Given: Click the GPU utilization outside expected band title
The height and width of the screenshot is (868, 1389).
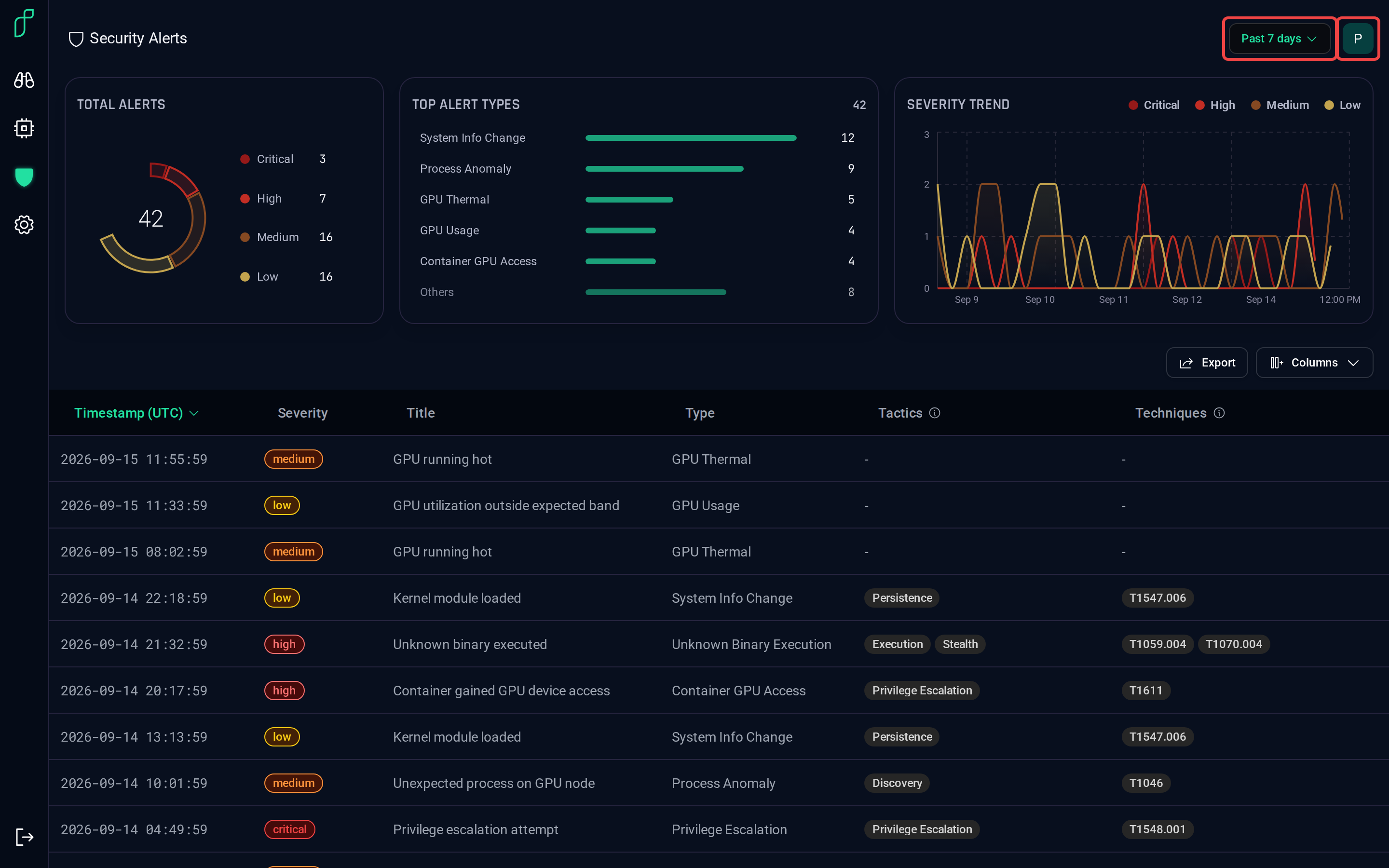Looking at the screenshot, I should coord(505,505).
